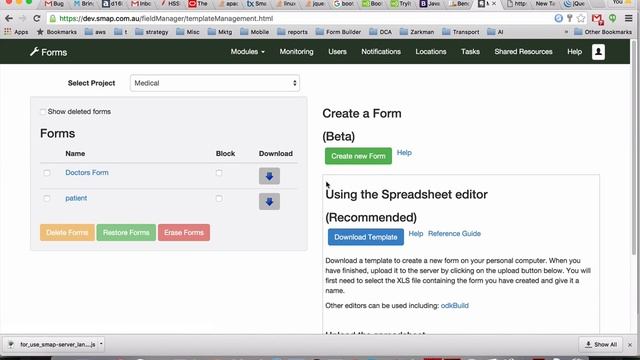Viewport: 640px width, 360px height.
Task: Open the Form Builder bookmarks folder
Action: (338, 32)
